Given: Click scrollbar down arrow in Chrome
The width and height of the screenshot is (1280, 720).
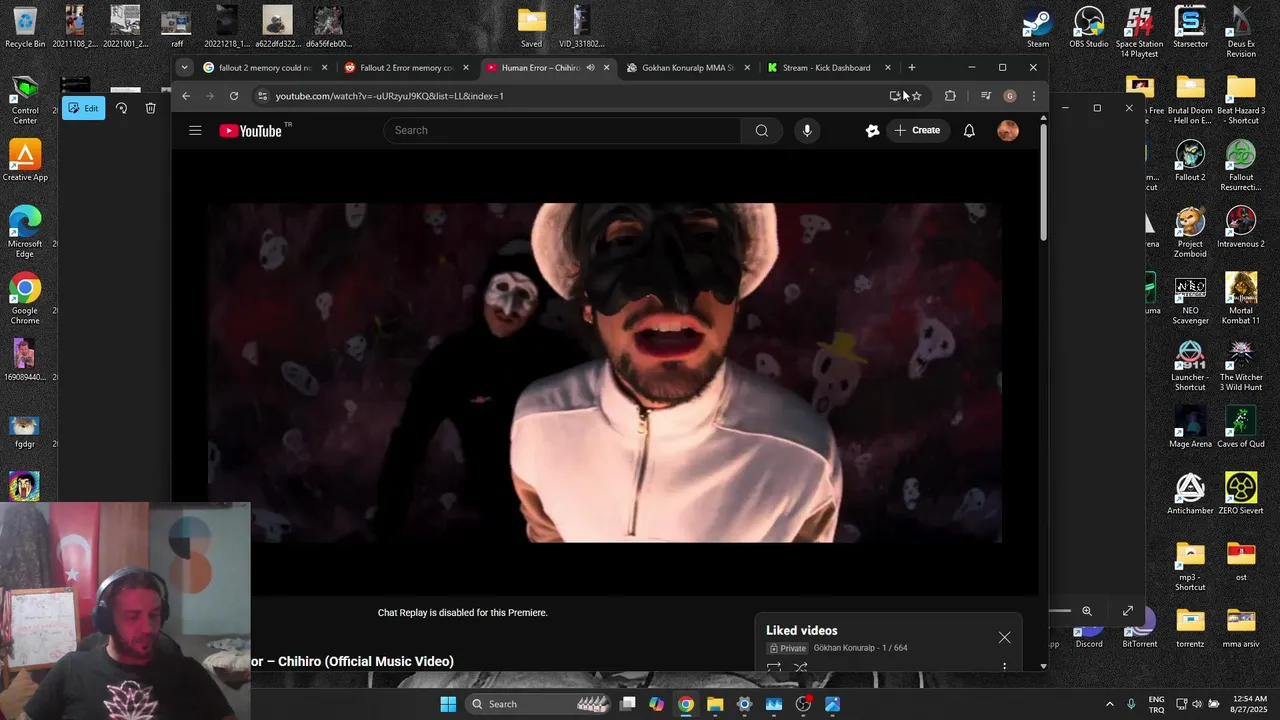Looking at the screenshot, I should pos(1043,666).
